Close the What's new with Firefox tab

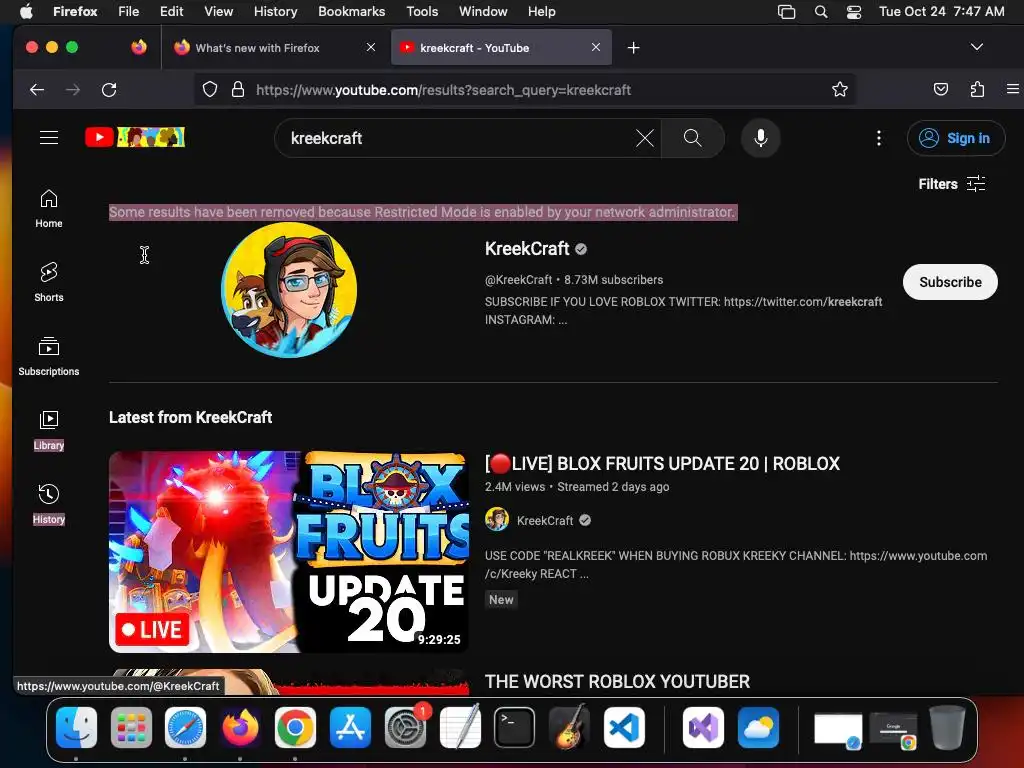click(x=371, y=47)
